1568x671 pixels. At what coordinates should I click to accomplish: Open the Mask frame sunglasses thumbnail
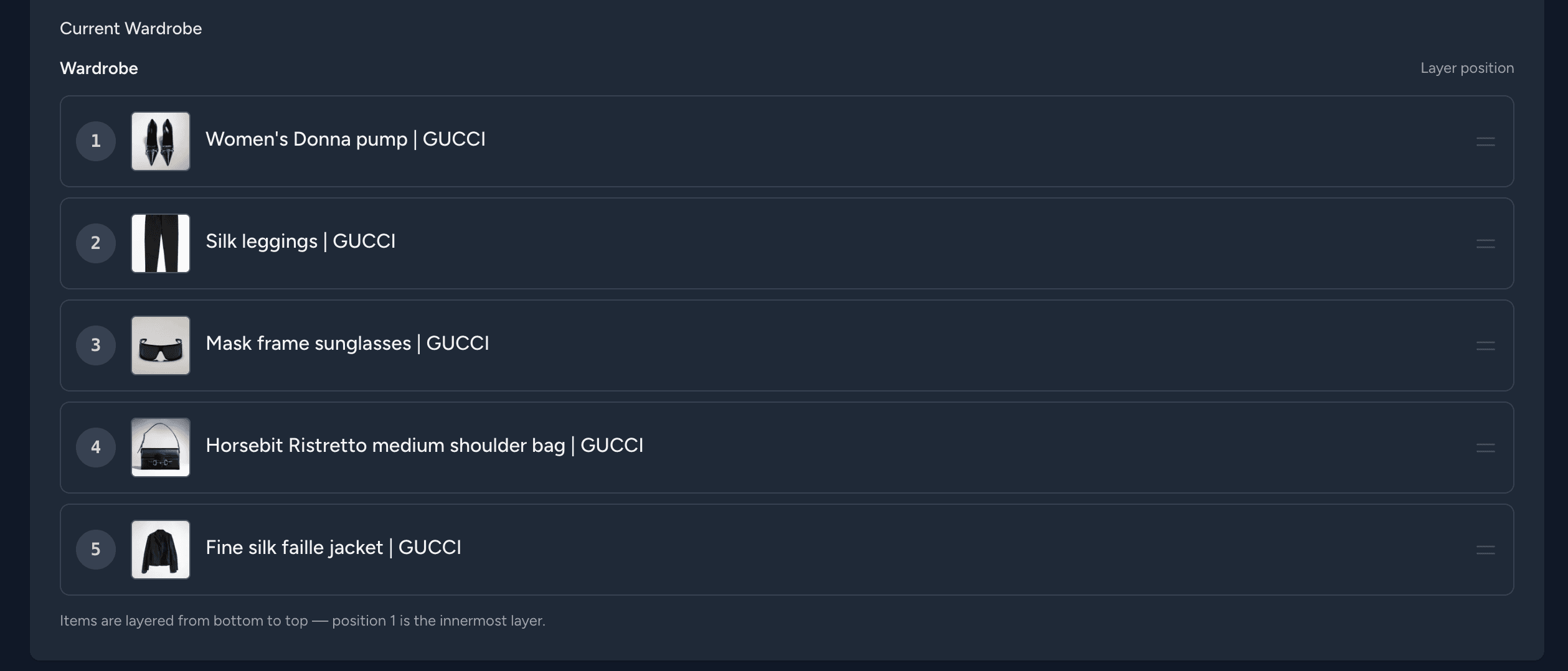pyautogui.click(x=161, y=345)
